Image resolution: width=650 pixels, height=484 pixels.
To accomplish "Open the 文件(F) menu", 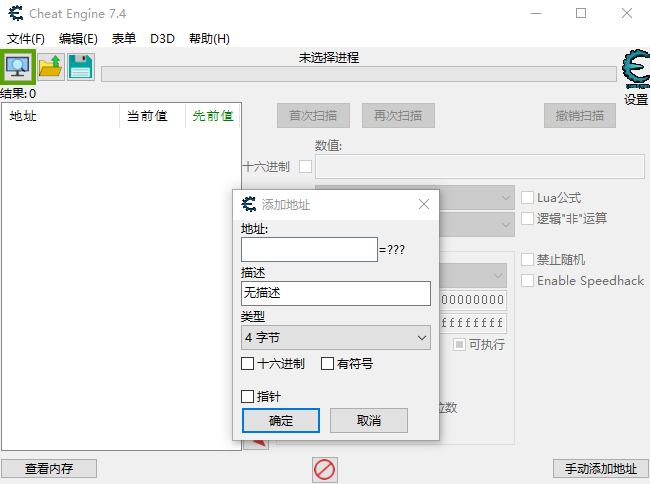I will (26, 39).
